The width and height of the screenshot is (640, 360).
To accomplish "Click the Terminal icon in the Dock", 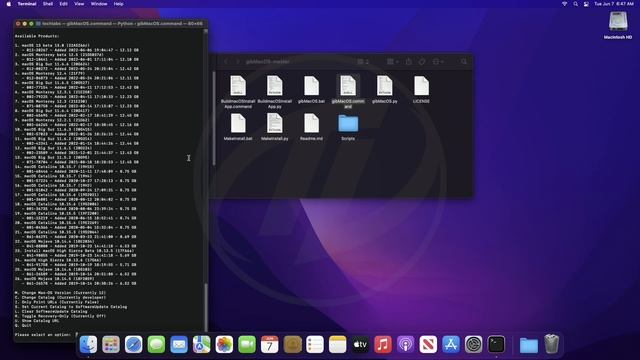I will point(496,344).
